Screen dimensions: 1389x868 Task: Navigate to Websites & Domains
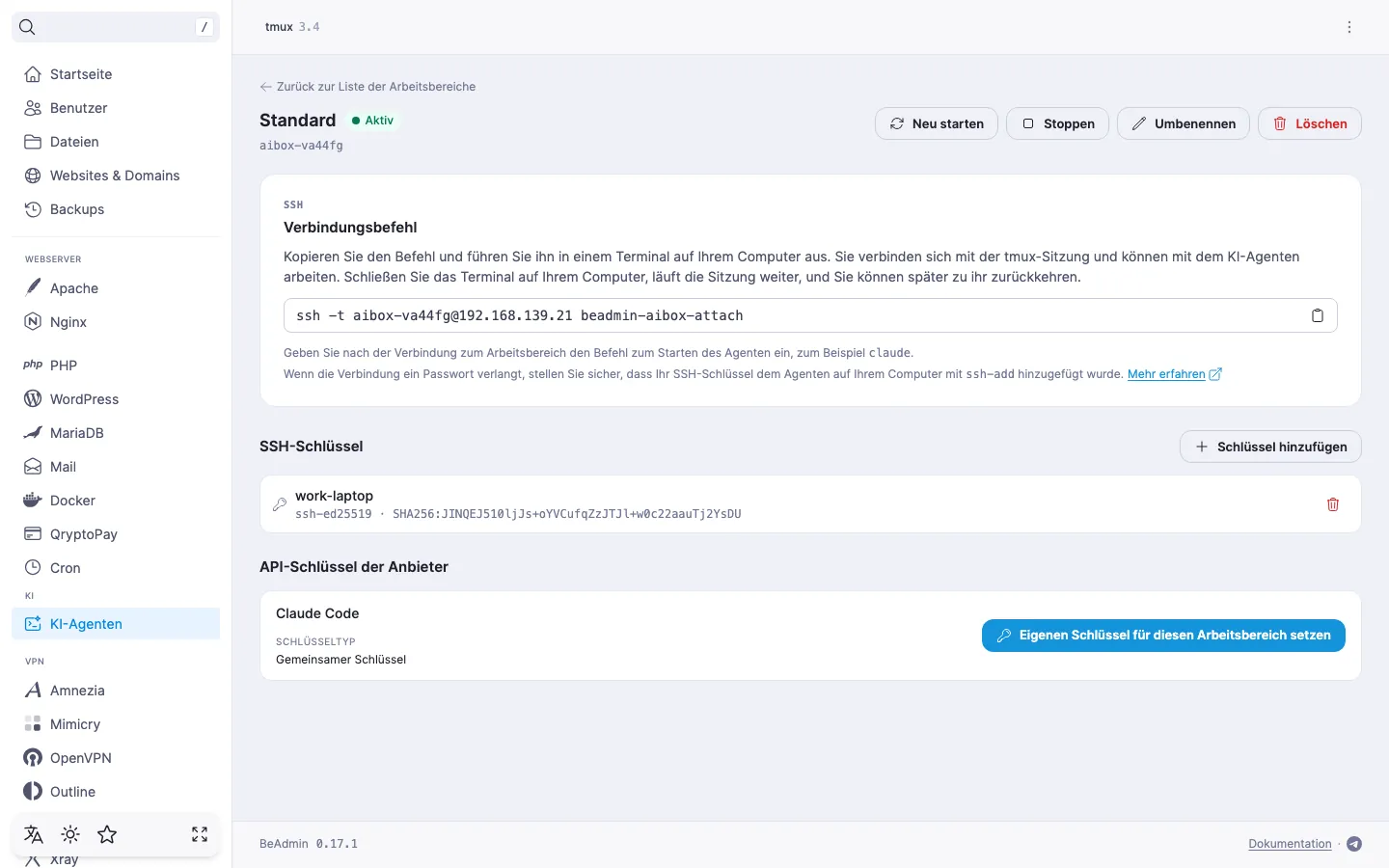[116, 176]
